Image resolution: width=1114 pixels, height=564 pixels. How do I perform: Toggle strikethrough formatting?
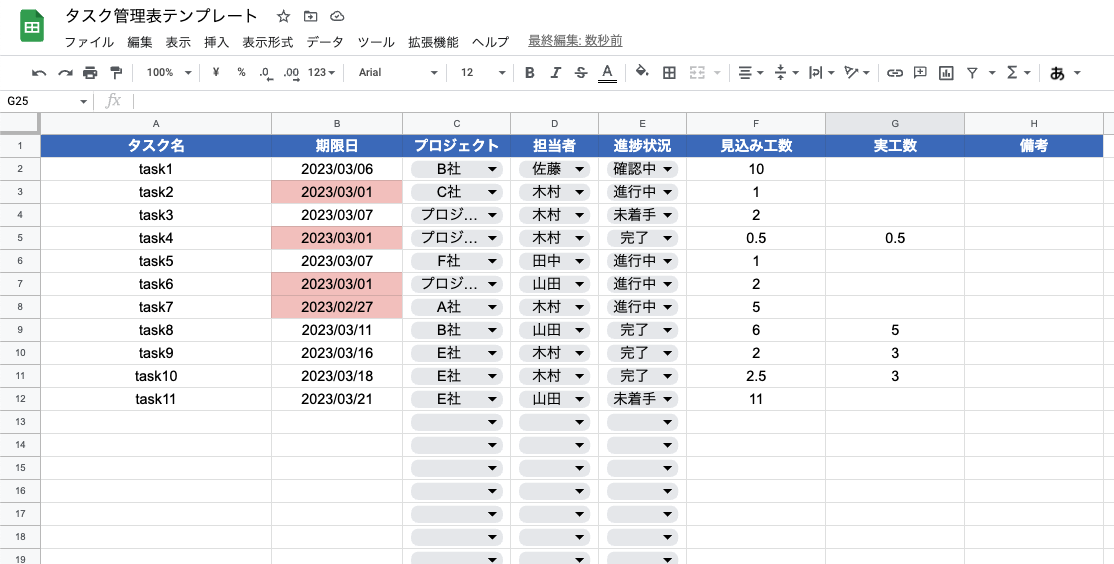point(581,73)
